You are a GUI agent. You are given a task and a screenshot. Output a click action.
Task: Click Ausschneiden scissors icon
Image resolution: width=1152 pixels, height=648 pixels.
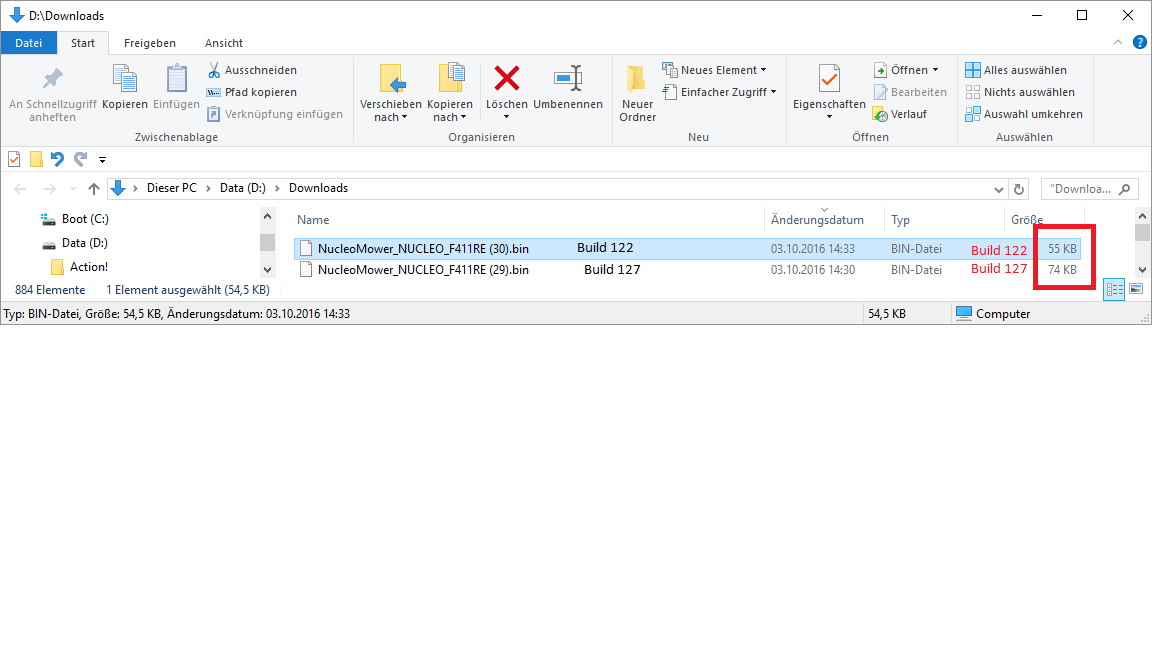(x=214, y=70)
